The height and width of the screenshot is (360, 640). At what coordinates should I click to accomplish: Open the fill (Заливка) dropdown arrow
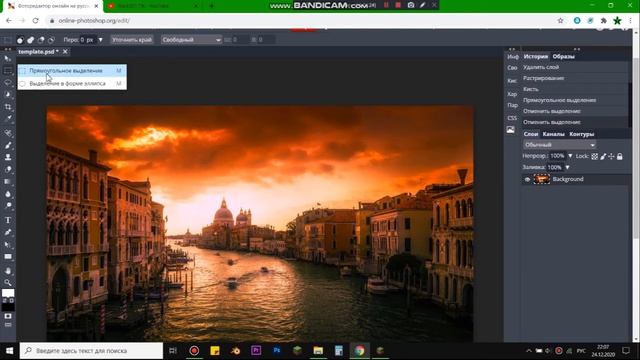(x=567, y=167)
